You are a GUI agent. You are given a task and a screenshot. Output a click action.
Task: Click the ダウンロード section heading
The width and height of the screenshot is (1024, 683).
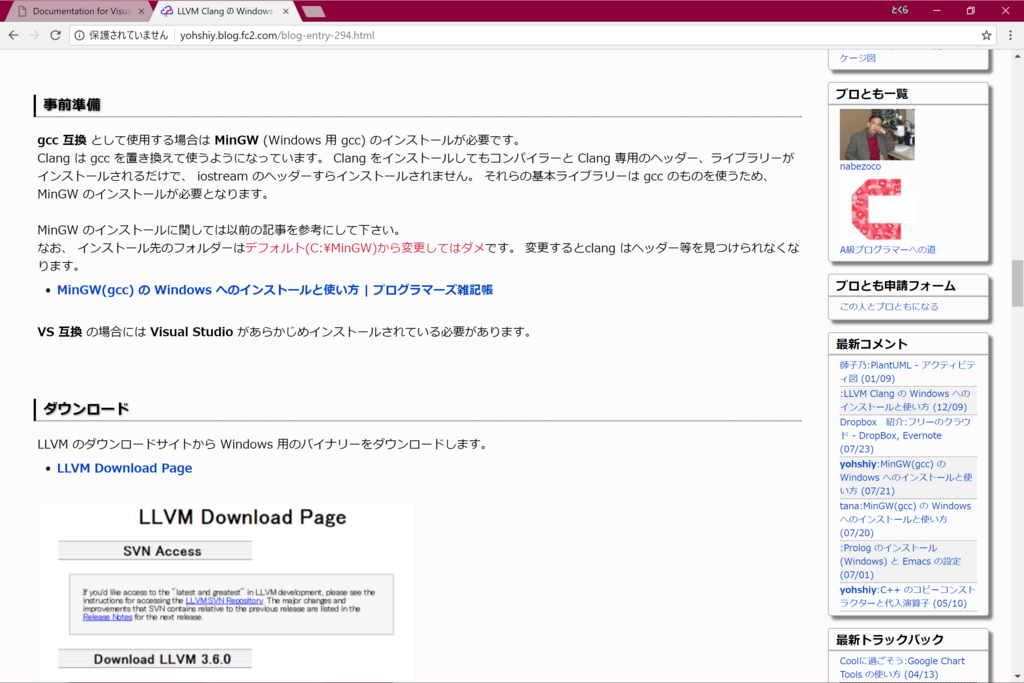[86, 409]
